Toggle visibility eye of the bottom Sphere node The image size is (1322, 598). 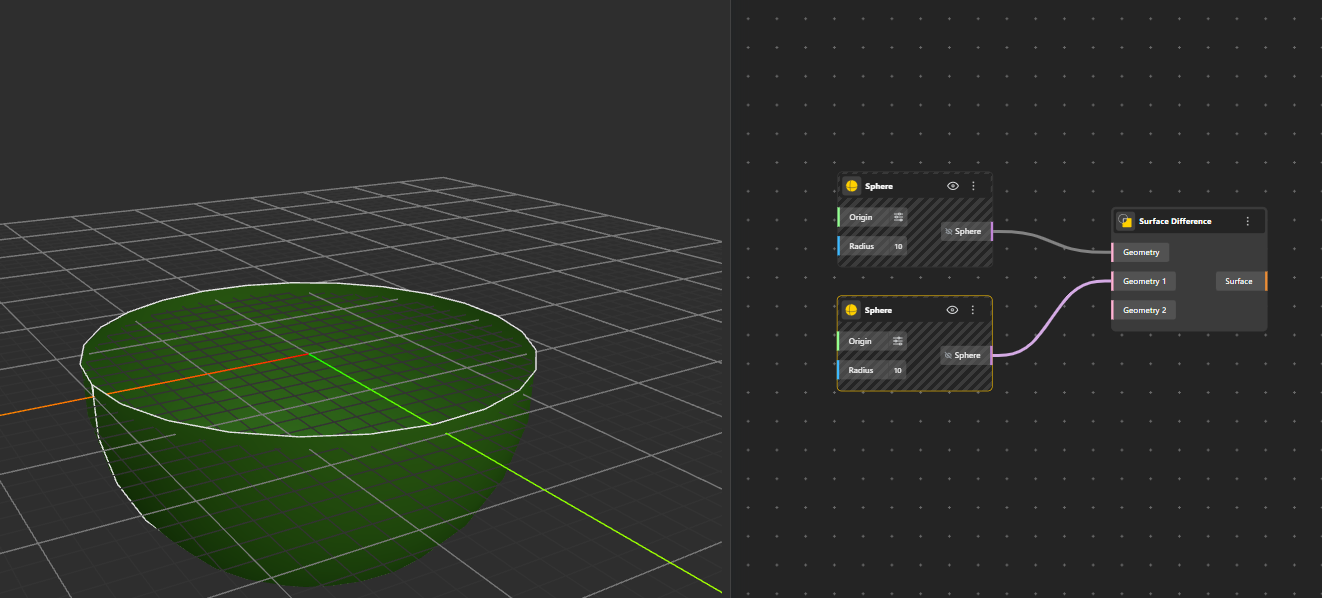click(953, 310)
